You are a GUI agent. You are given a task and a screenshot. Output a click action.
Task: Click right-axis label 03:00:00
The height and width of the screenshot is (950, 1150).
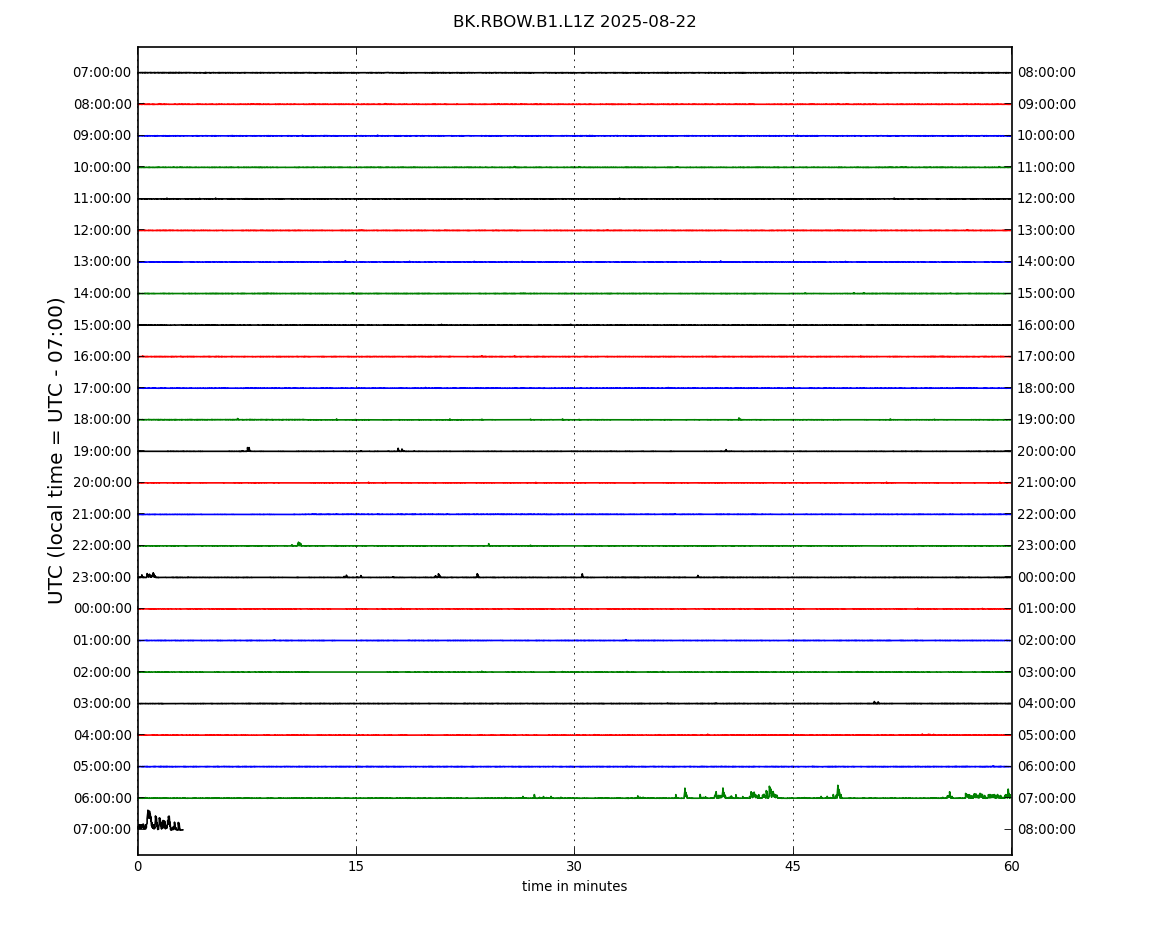coord(1047,672)
